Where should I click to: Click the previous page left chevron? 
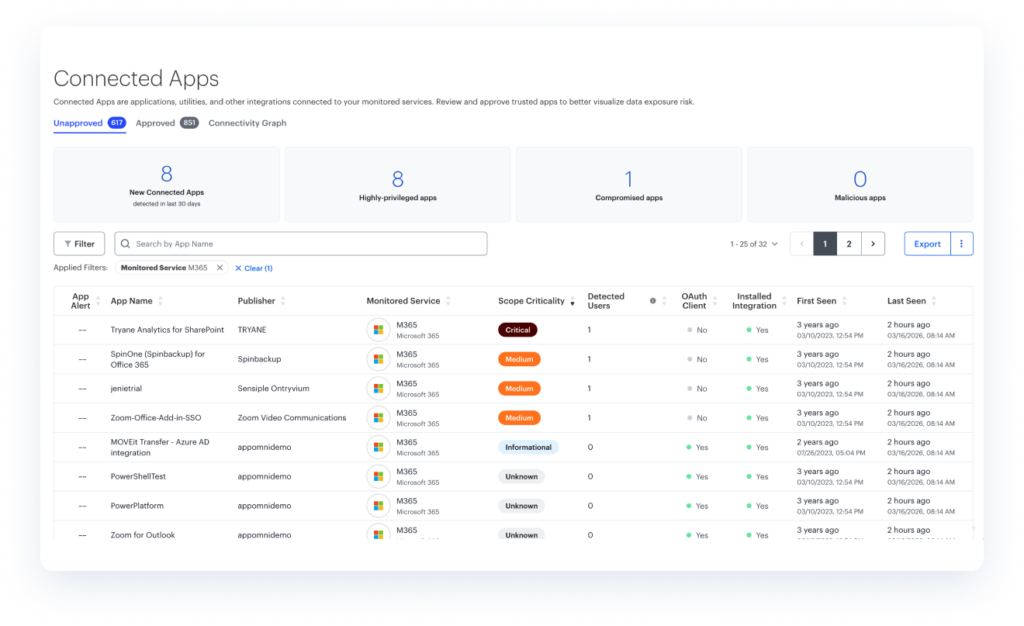tap(801, 244)
